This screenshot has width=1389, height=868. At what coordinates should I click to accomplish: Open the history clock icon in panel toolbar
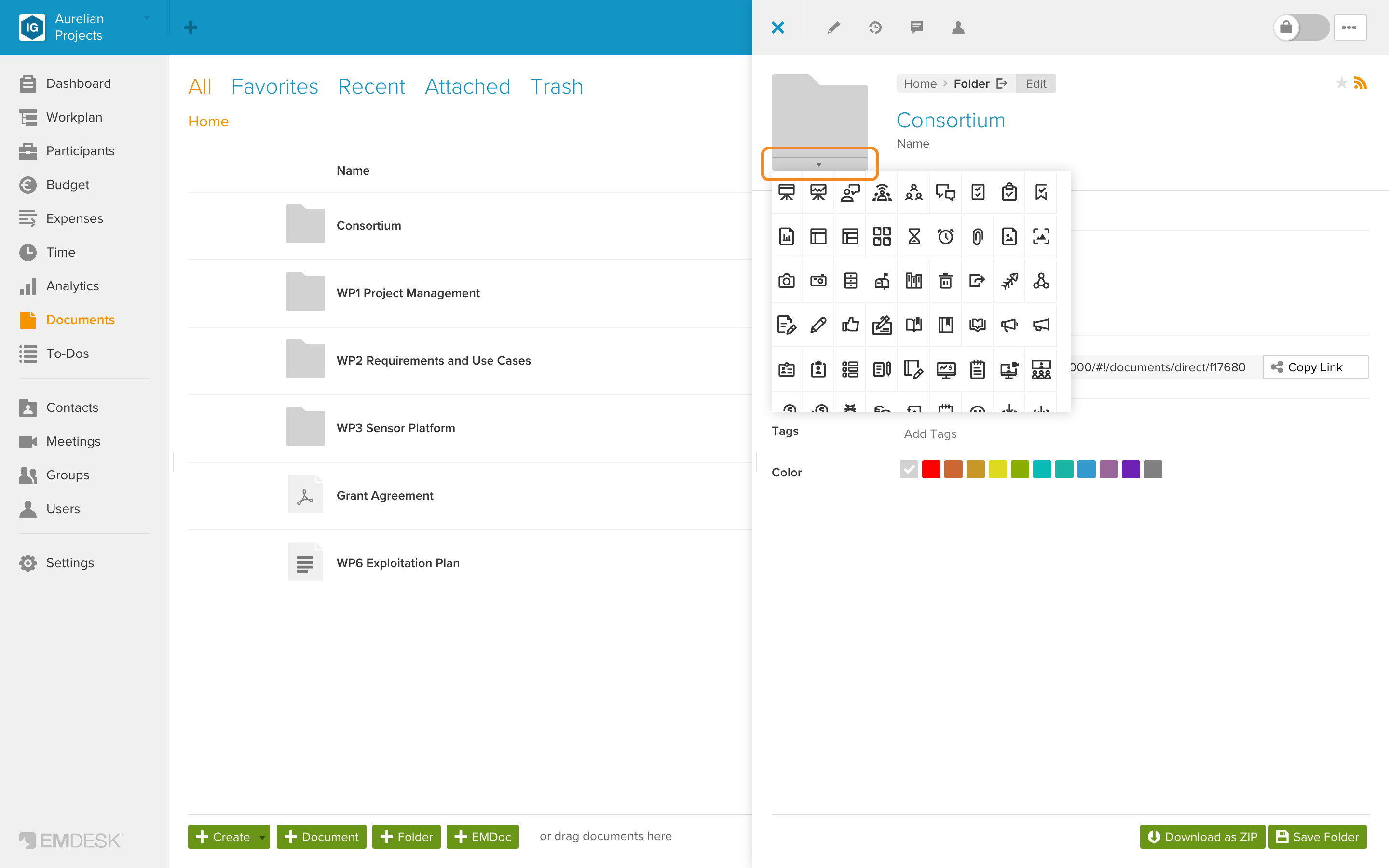pyautogui.click(x=875, y=27)
